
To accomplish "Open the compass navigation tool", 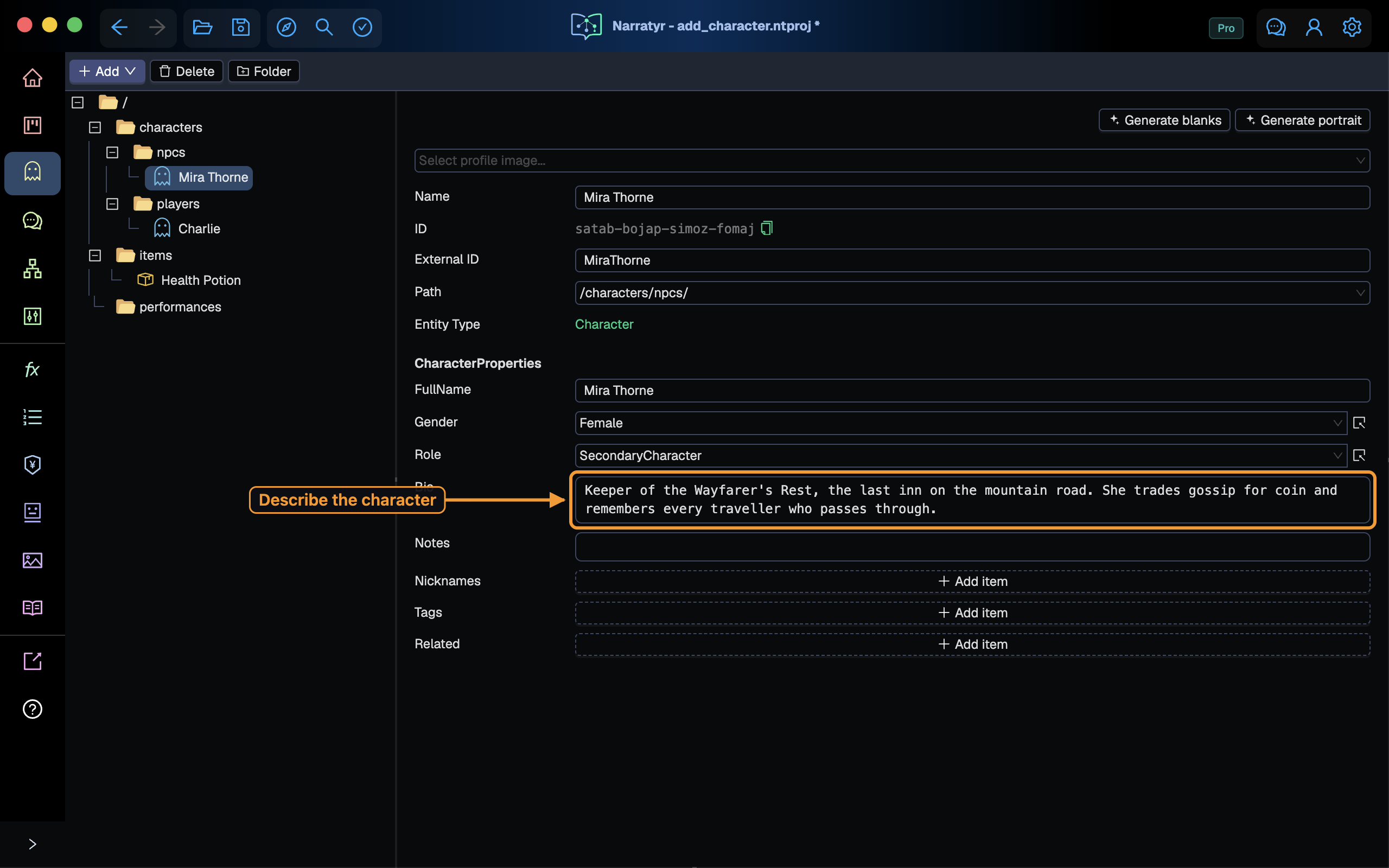I will tap(286, 27).
